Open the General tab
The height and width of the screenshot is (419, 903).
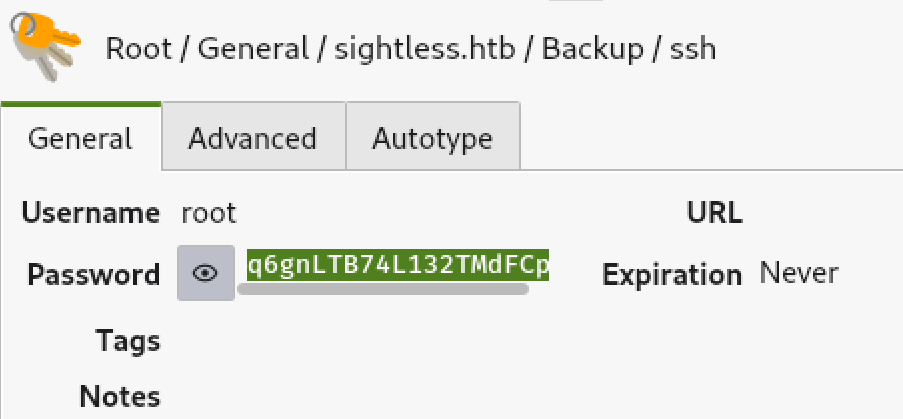[x=80, y=138]
